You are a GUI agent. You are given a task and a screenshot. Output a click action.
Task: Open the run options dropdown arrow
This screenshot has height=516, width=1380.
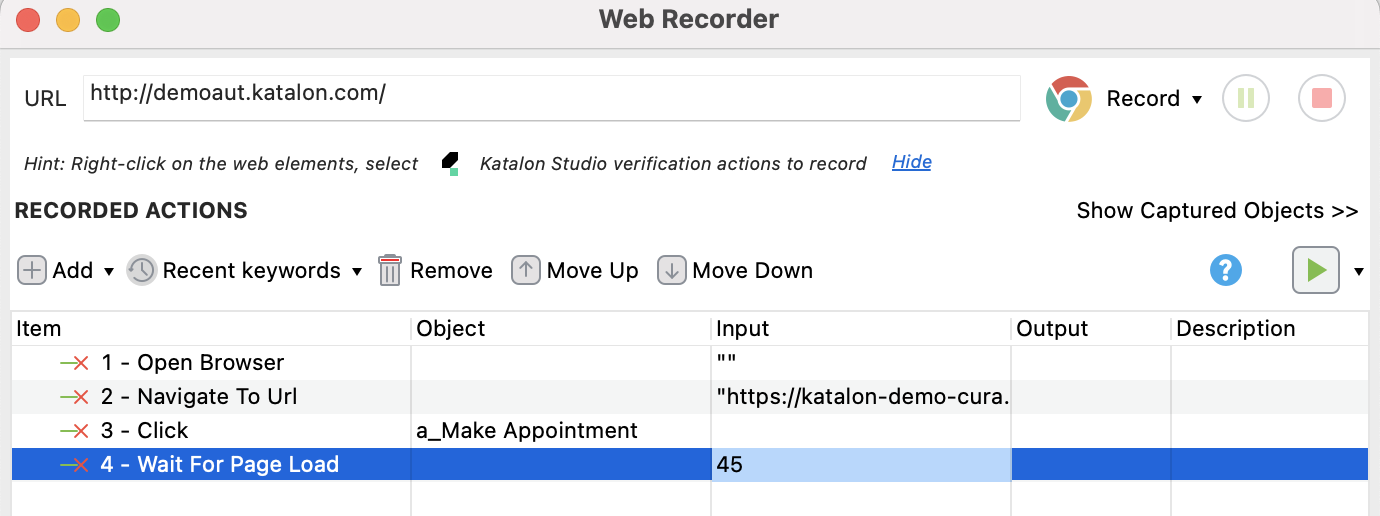(x=1359, y=271)
